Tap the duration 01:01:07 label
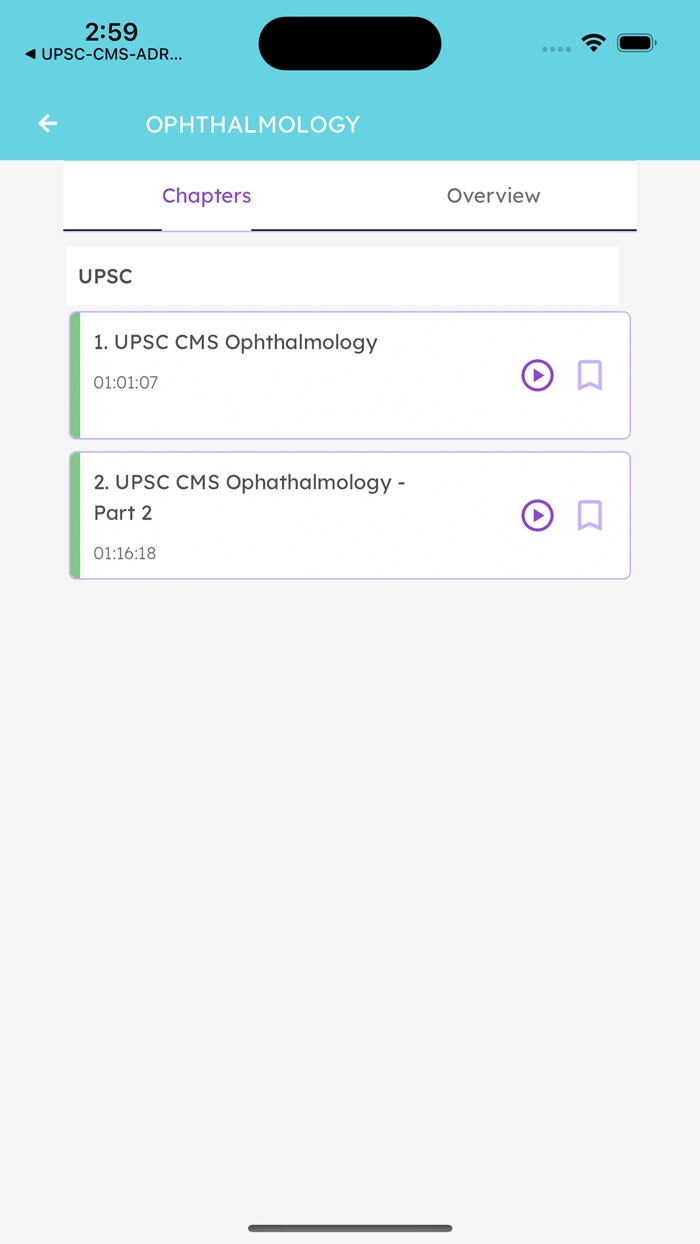 click(x=125, y=383)
